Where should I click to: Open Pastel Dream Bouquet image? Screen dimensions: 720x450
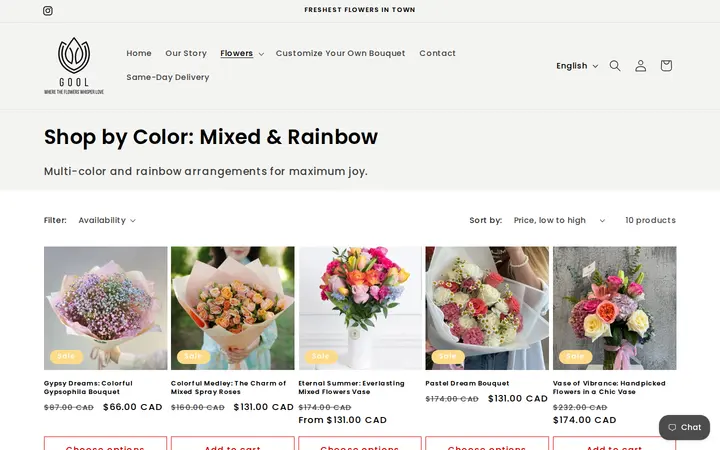487,308
